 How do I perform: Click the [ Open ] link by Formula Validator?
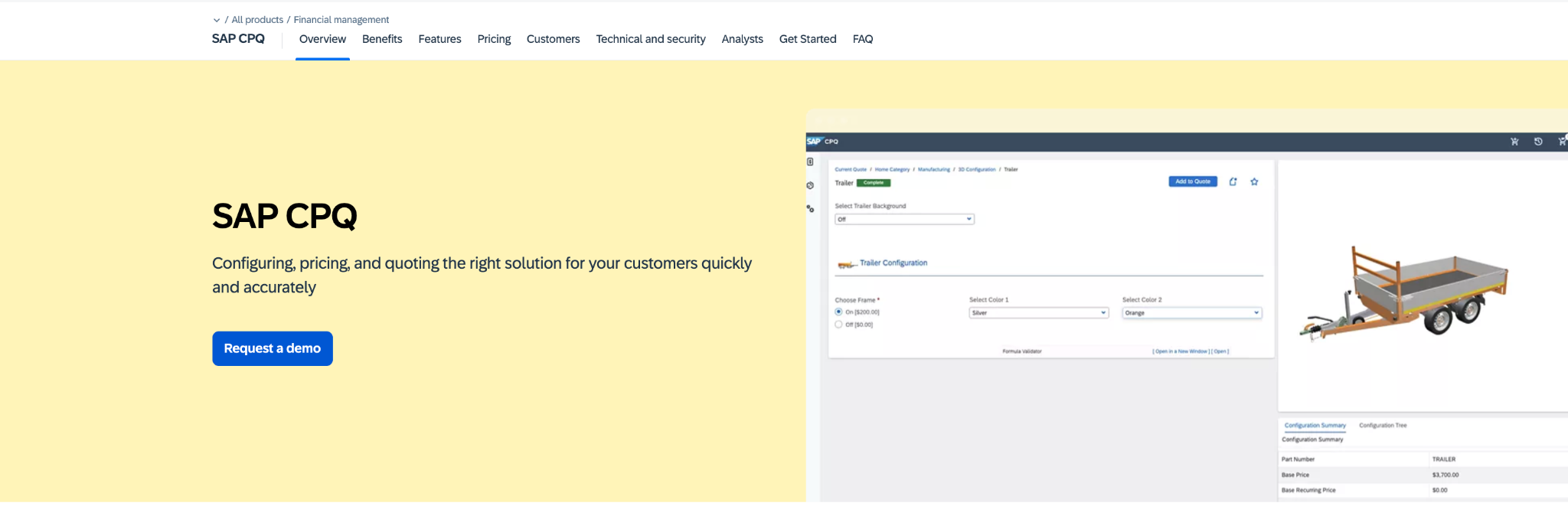click(x=1220, y=351)
